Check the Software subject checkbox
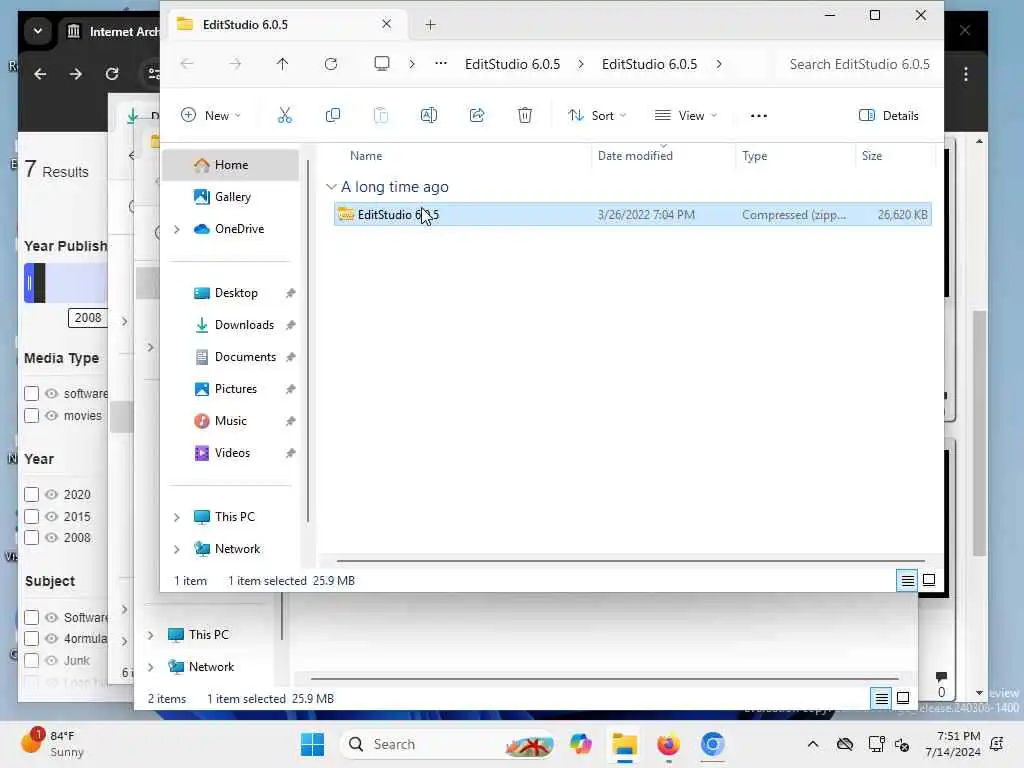 31,617
